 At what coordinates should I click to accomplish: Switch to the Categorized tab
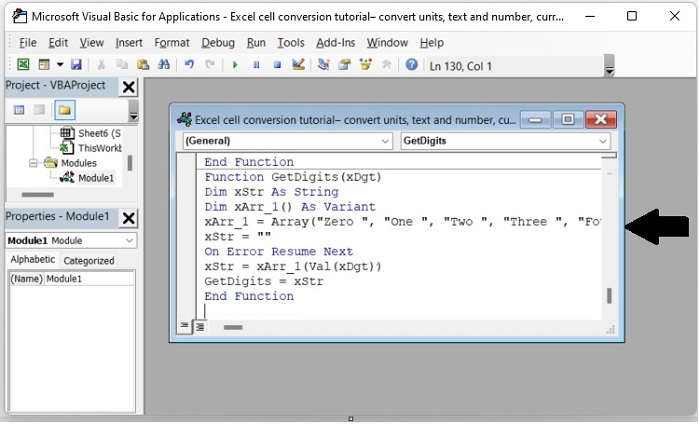coord(89,261)
